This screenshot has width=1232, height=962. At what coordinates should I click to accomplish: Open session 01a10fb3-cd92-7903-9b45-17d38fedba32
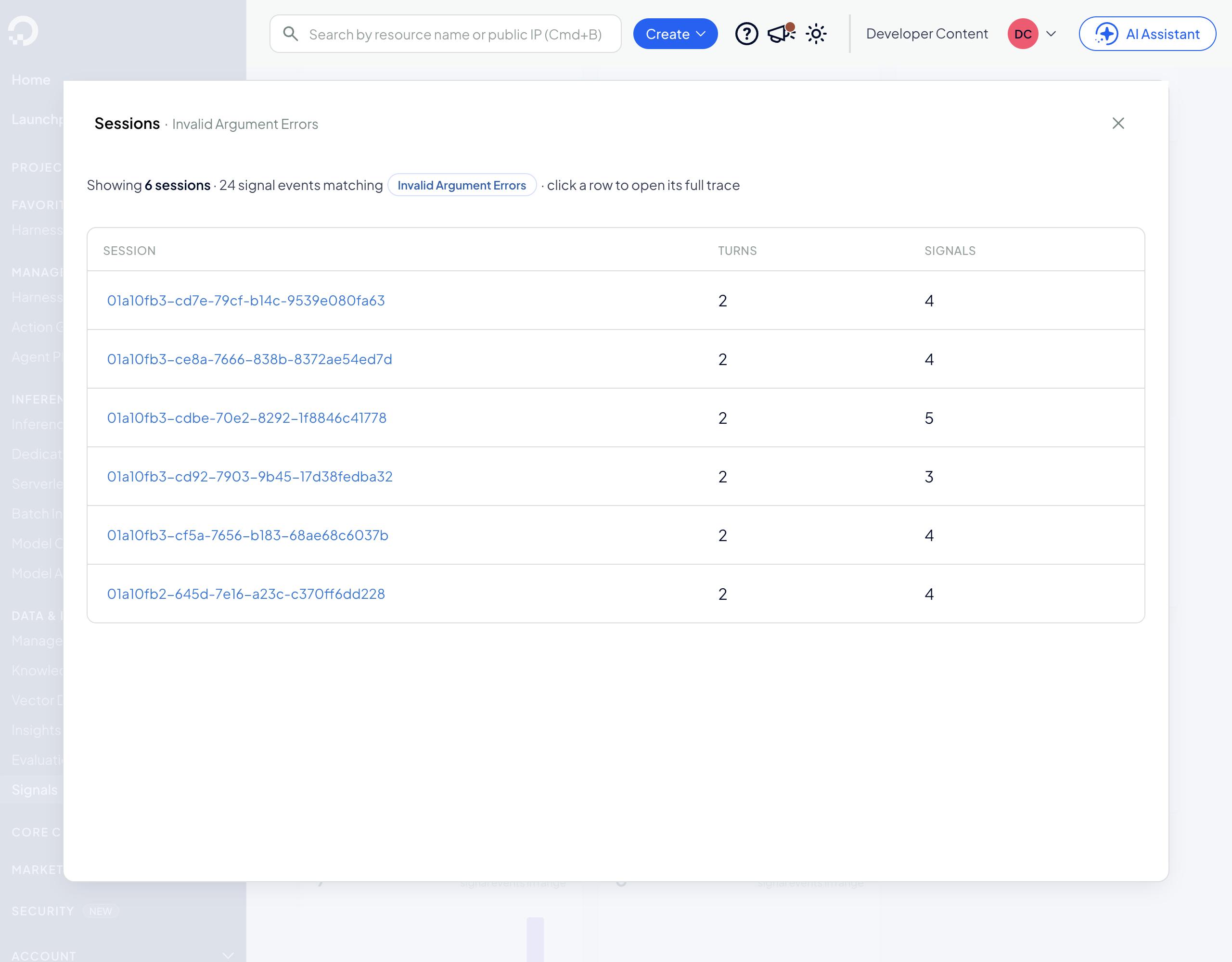coord(250,476)
